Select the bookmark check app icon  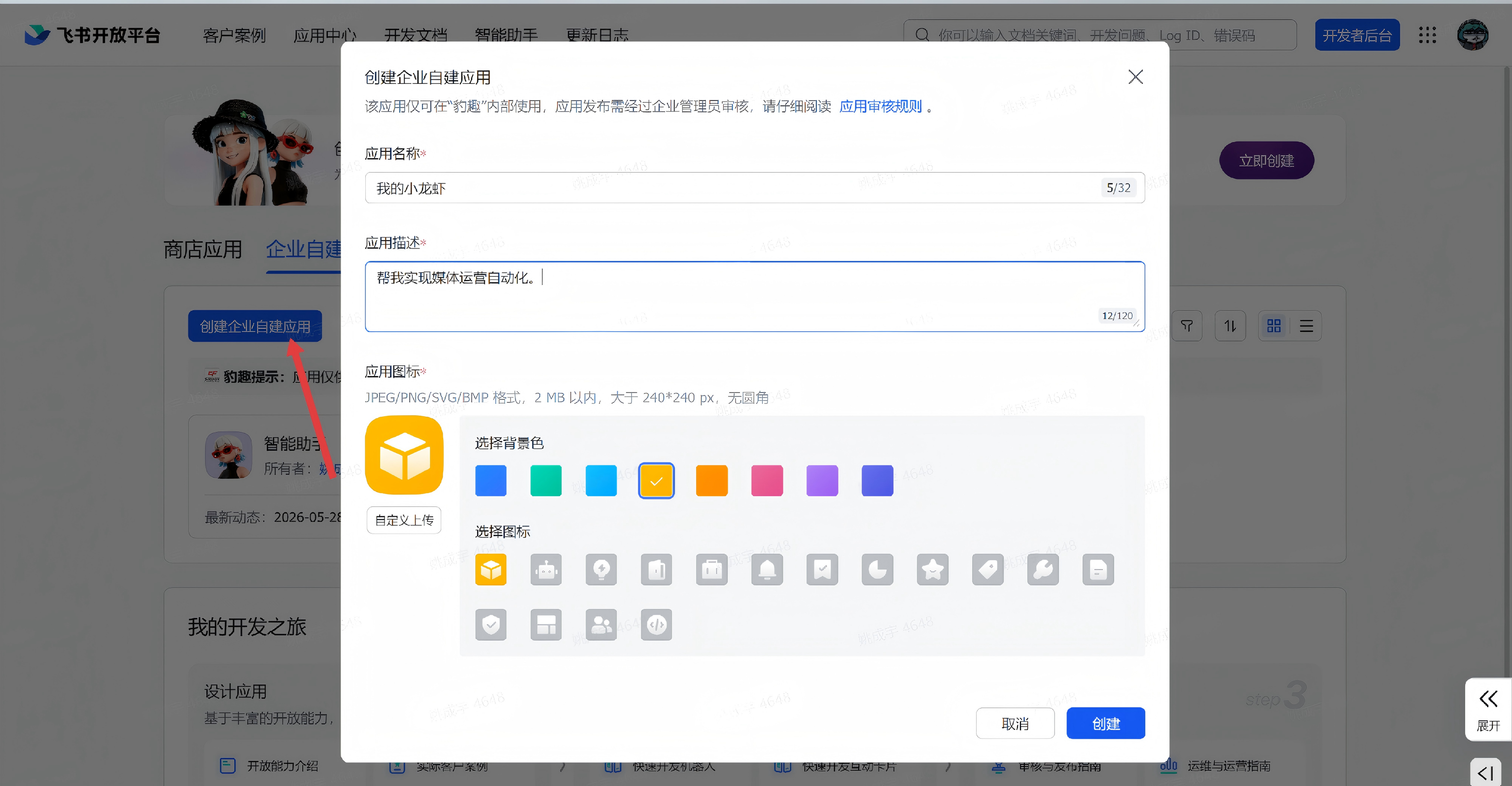tap(822, 569)
